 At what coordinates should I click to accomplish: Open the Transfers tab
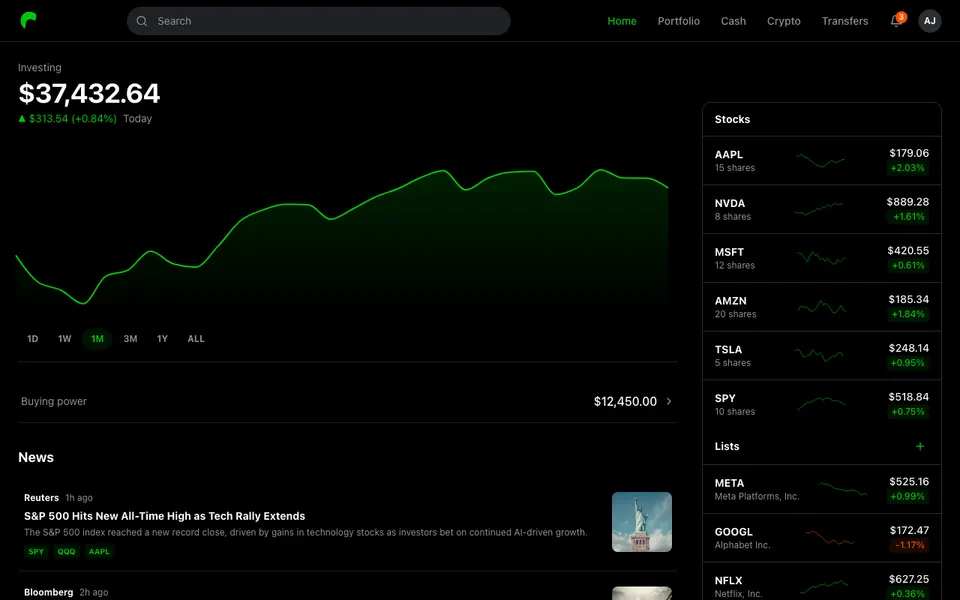[x=845, y=21]
